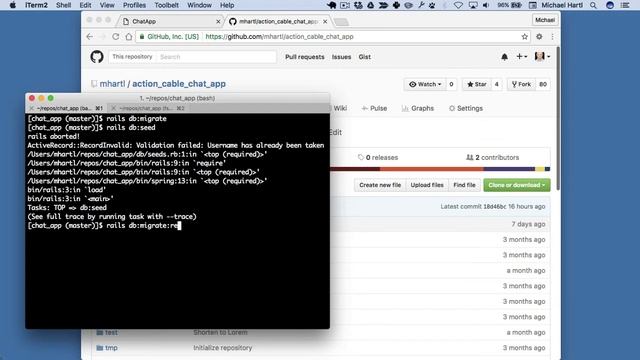Viewport: 640px width, 360px height.
Task: Bookmark page with the star icon
Action: [x=524, y=37]
